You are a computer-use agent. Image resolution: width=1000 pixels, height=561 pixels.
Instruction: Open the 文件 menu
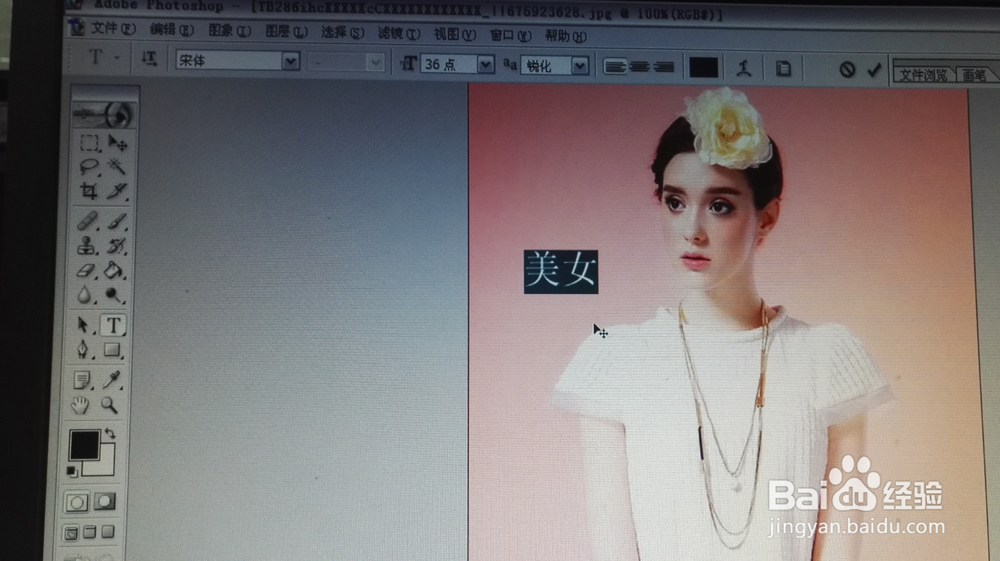coord(112,29)
